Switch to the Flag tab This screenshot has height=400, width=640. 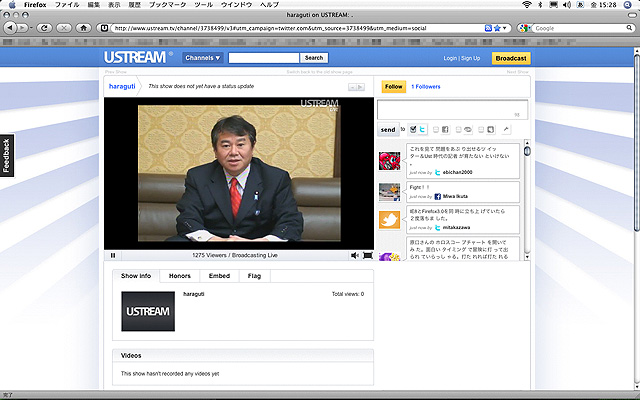[x=254, y=276]
